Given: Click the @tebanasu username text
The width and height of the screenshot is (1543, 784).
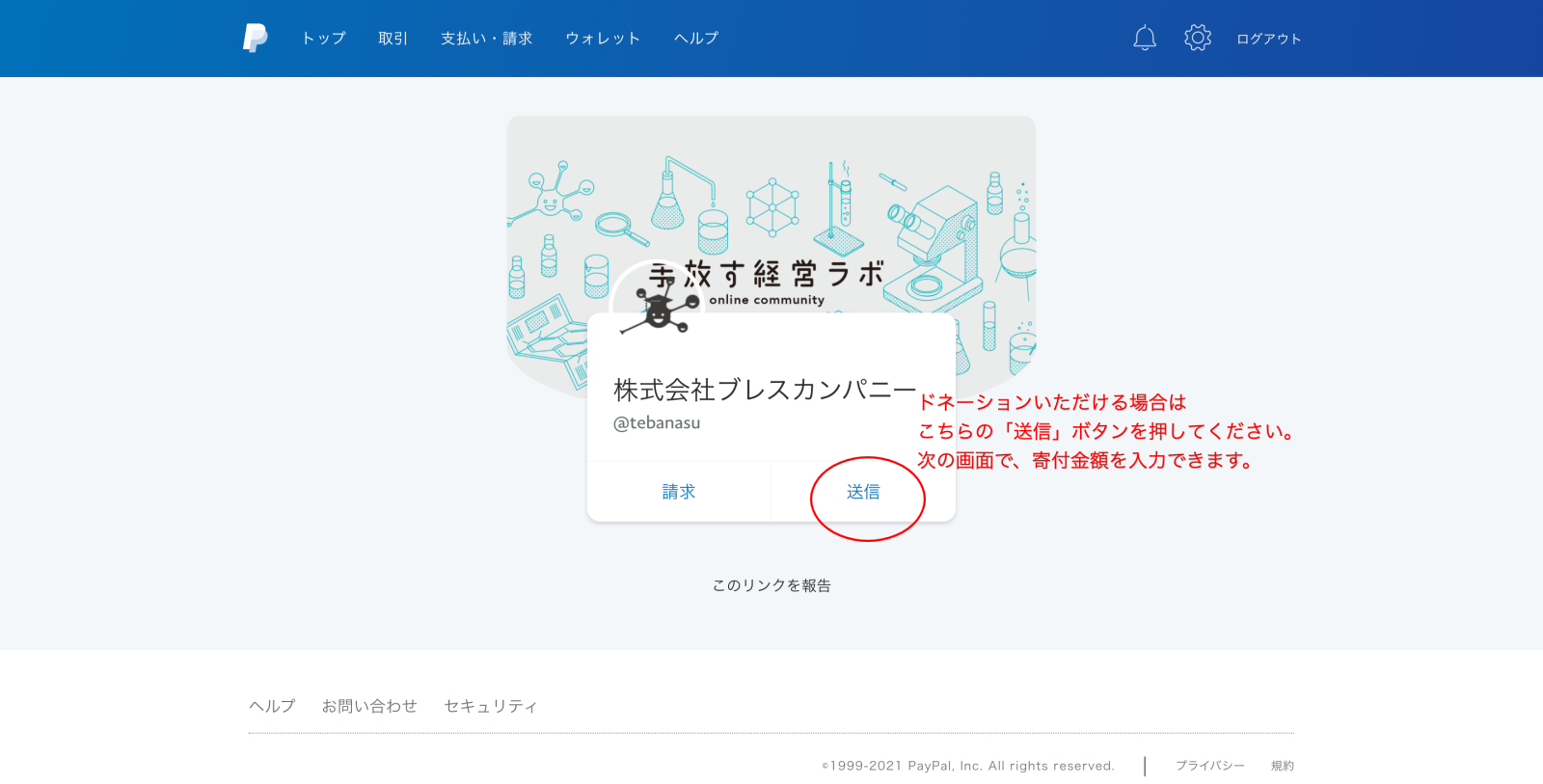Looking at the screenshot, I should pos(657,422).
